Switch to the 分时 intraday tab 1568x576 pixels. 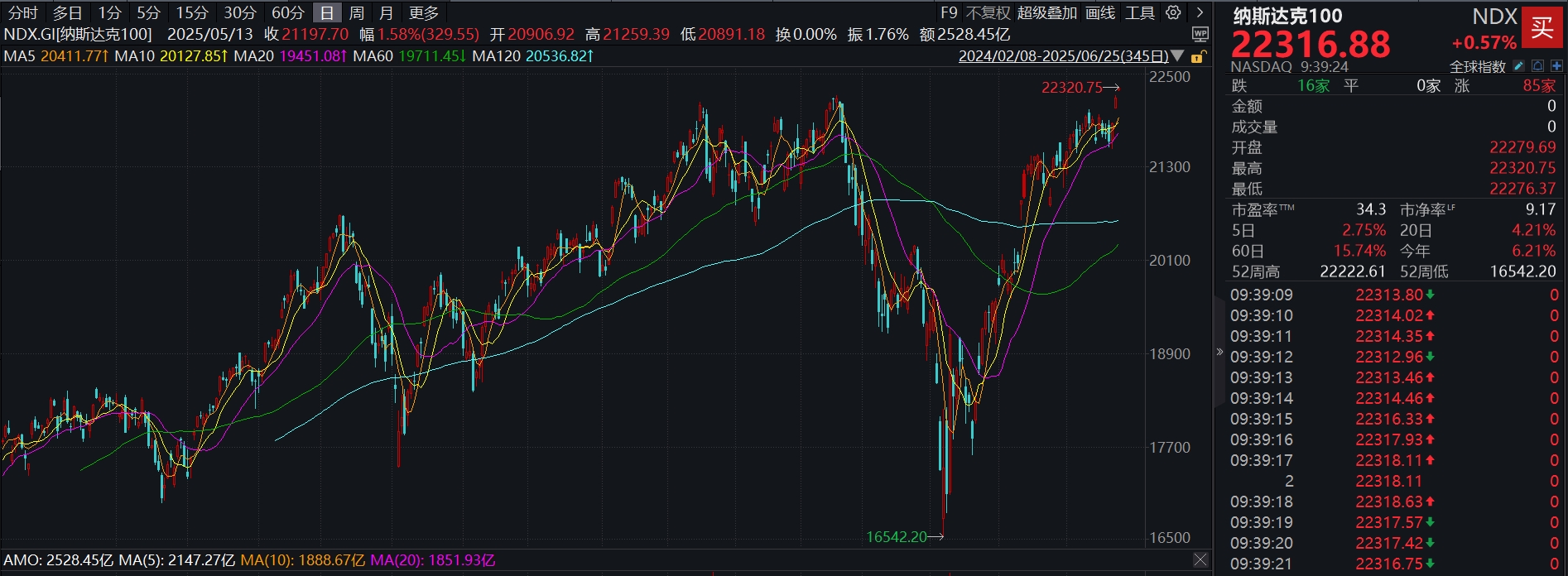pos(23,12)
